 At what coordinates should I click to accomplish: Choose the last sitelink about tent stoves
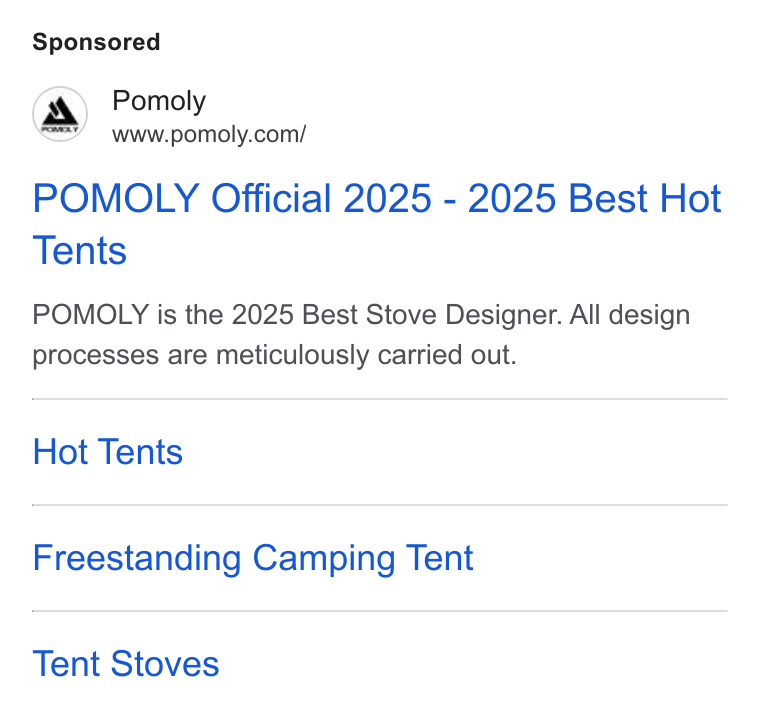[x=126, y=664]
